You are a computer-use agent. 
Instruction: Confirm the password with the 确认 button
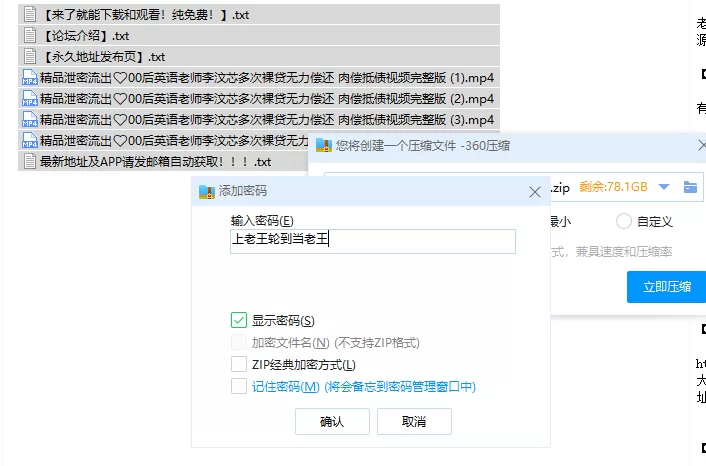click(332, 421)
